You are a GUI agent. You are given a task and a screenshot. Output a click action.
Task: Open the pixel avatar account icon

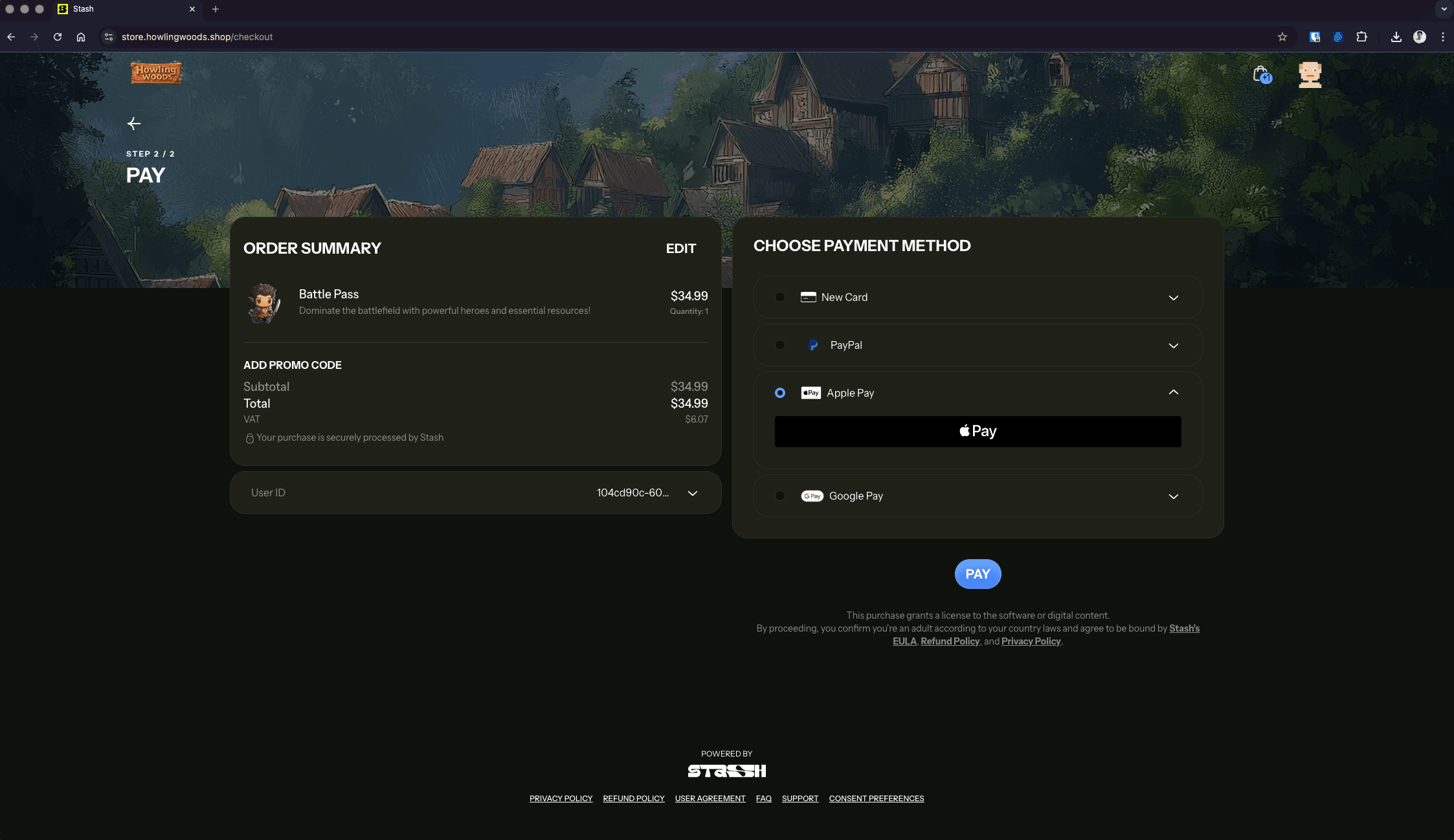pos(1308,74)
